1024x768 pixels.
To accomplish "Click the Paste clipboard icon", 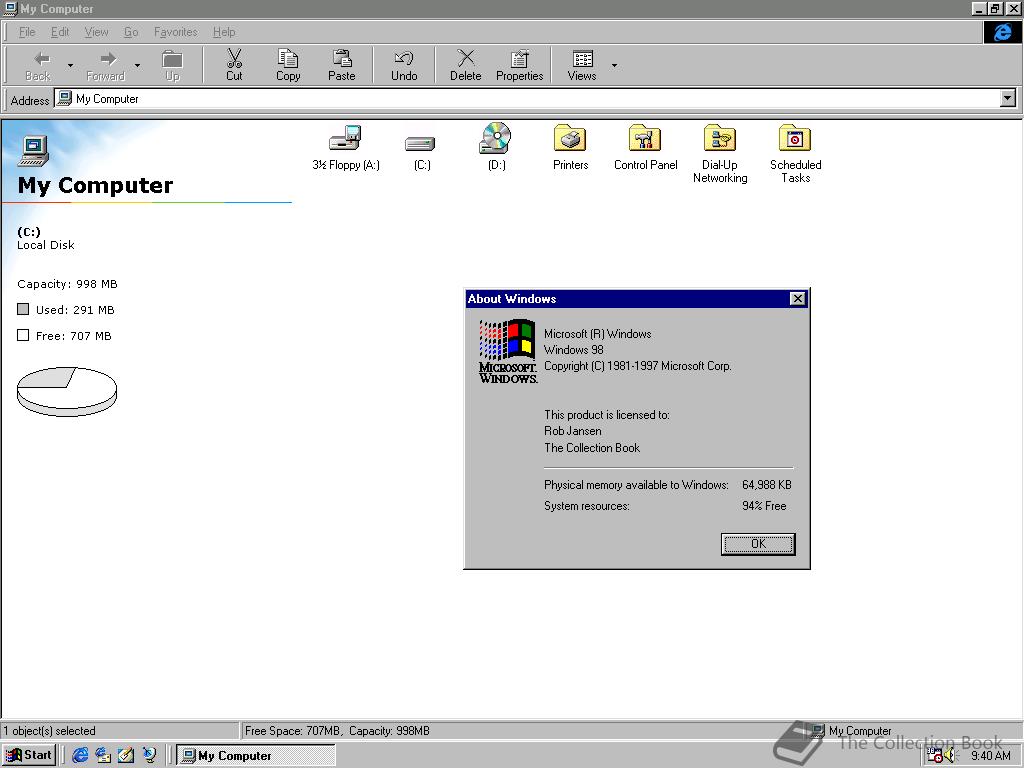I will (342, 59).
